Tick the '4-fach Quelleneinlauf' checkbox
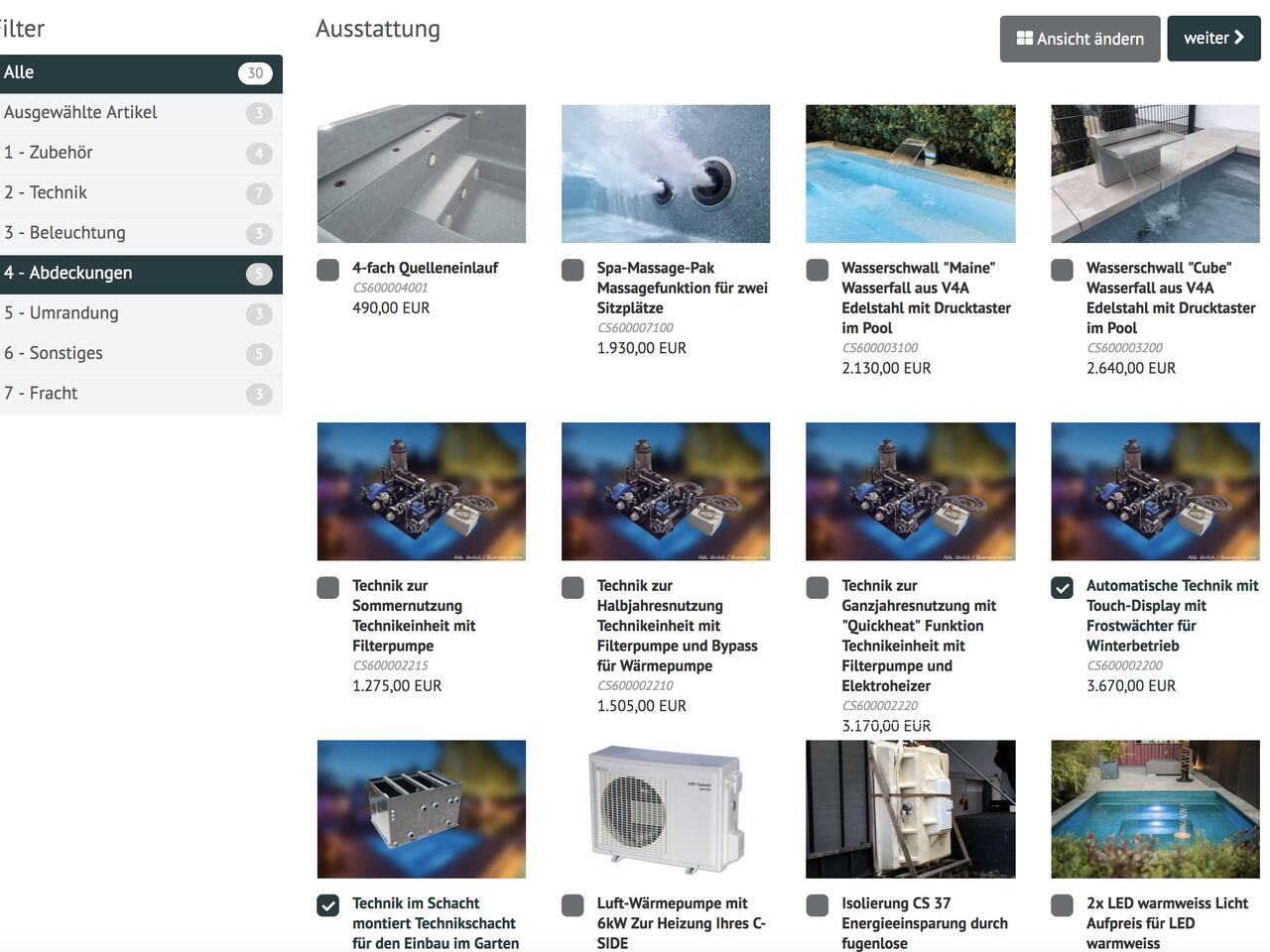Screen dimensions: 1270x952 (x=328, y=270)
